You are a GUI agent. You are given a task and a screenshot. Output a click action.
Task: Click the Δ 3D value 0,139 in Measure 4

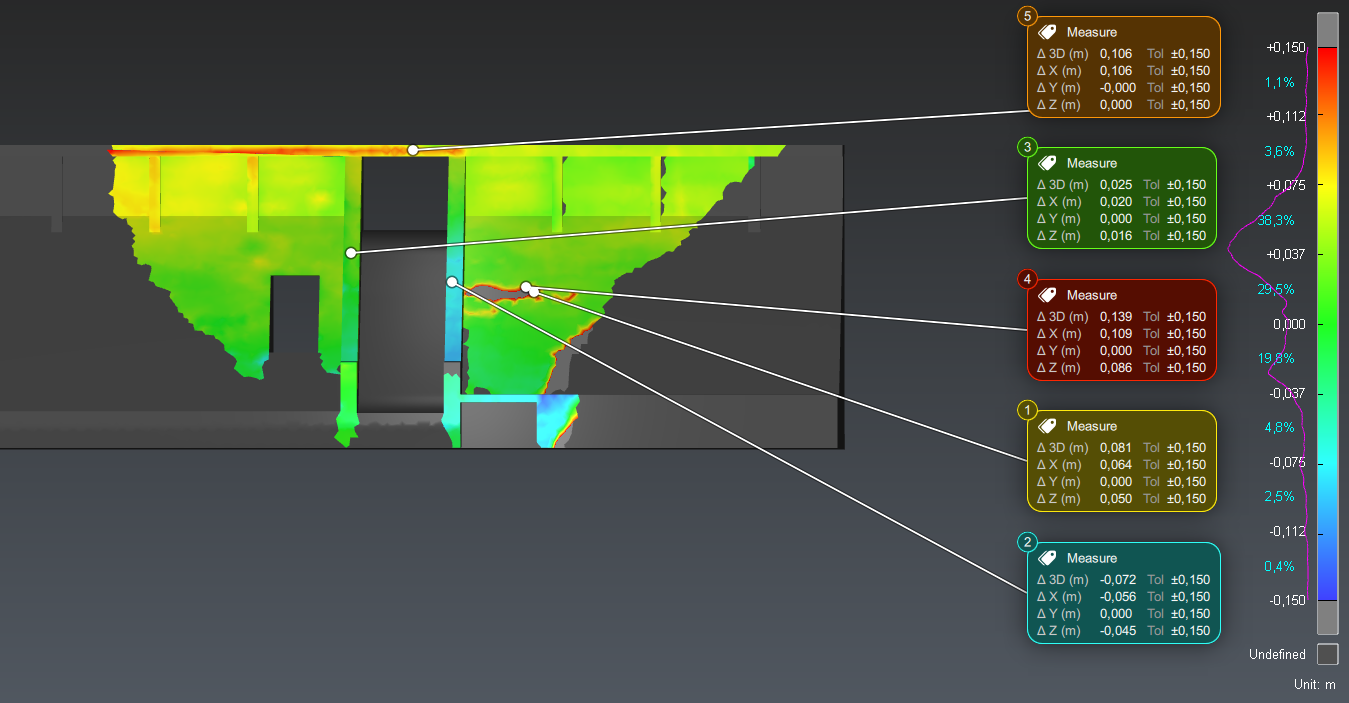pos(1116,317)
